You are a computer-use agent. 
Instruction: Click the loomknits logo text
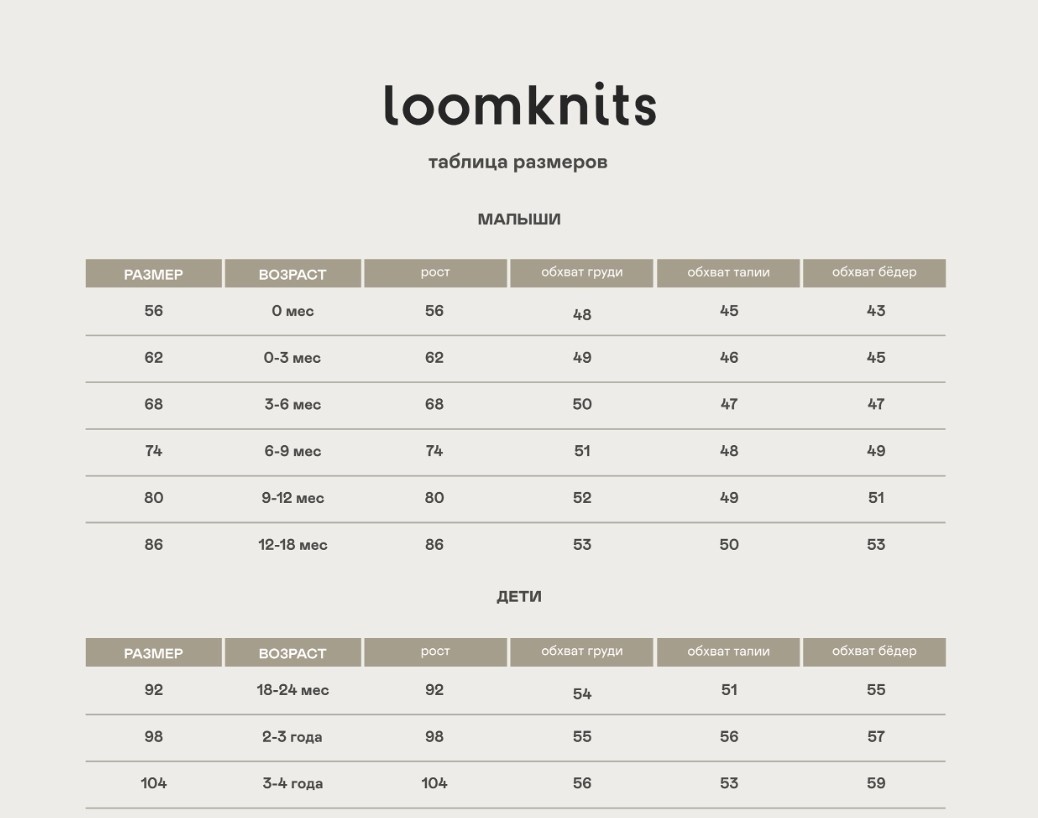point(520,105)
